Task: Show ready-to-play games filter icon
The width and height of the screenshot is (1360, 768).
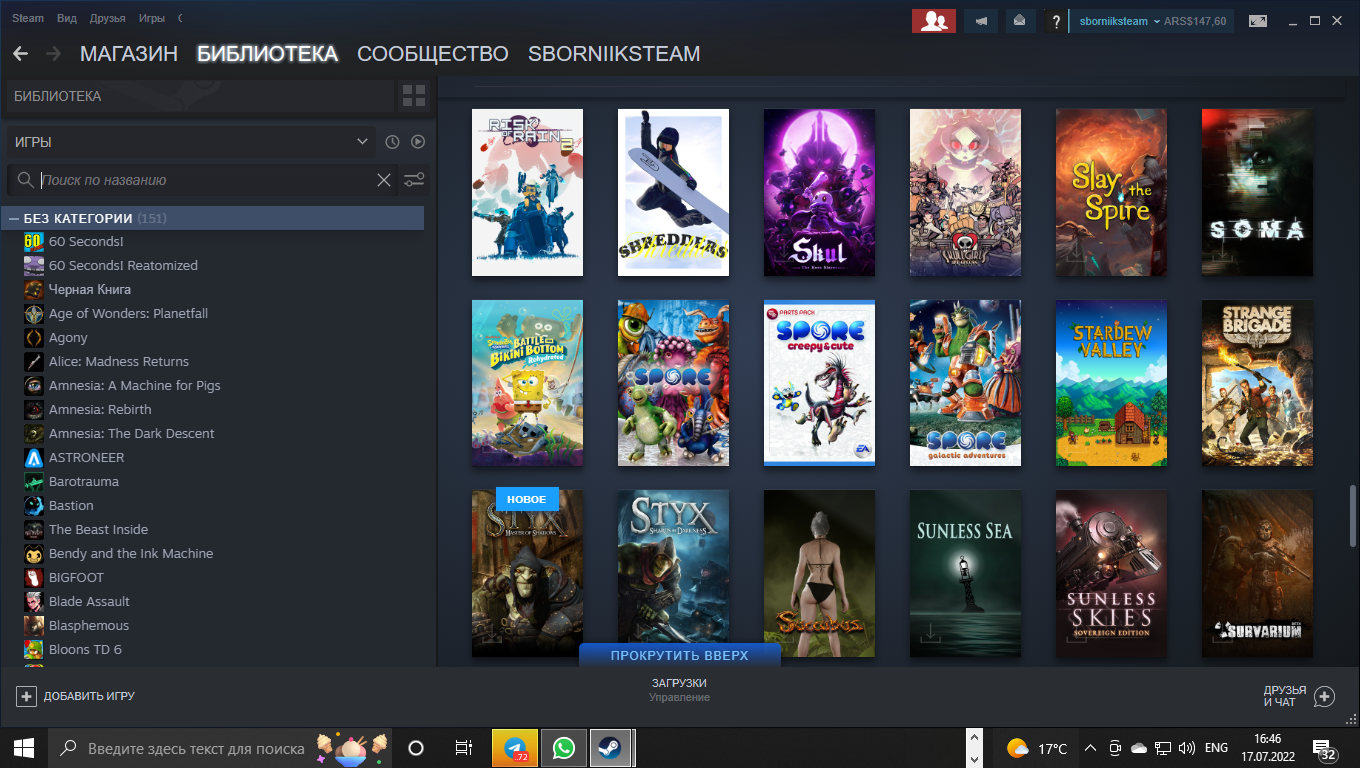Action: (418, 142)
